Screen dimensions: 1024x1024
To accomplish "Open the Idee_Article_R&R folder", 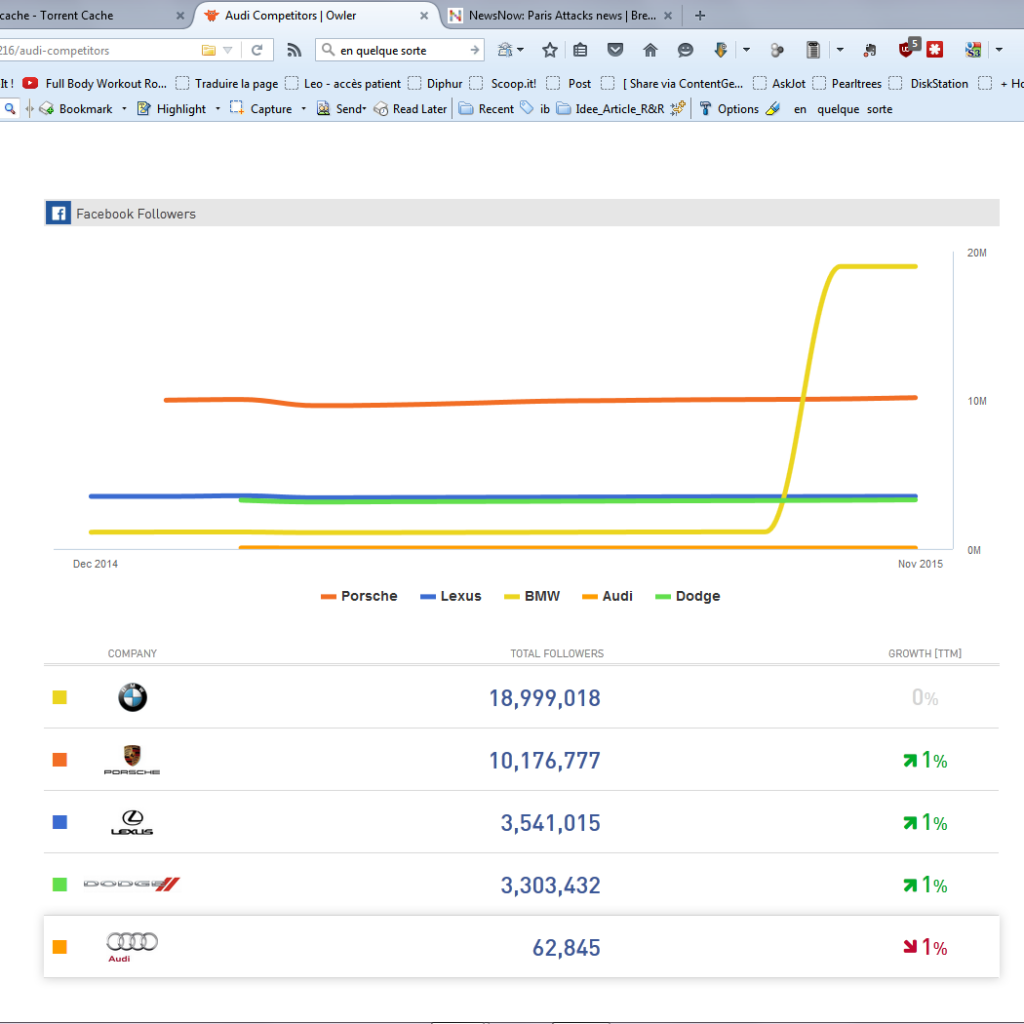I will point(611,108).
